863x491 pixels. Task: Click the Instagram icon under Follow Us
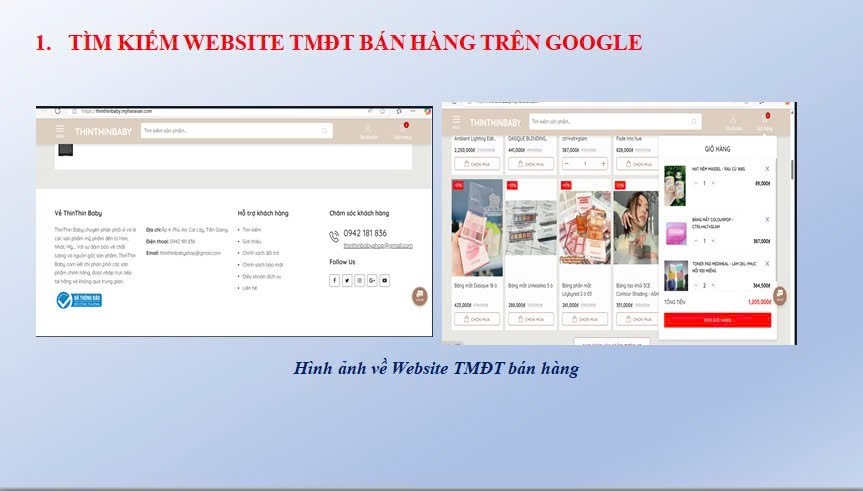click(359, 280)
